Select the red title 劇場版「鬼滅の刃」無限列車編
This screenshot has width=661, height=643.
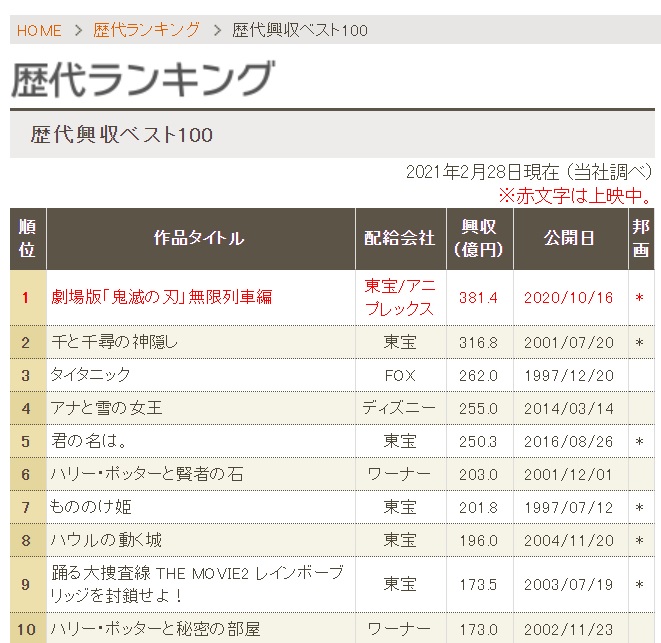click(161, 297)
